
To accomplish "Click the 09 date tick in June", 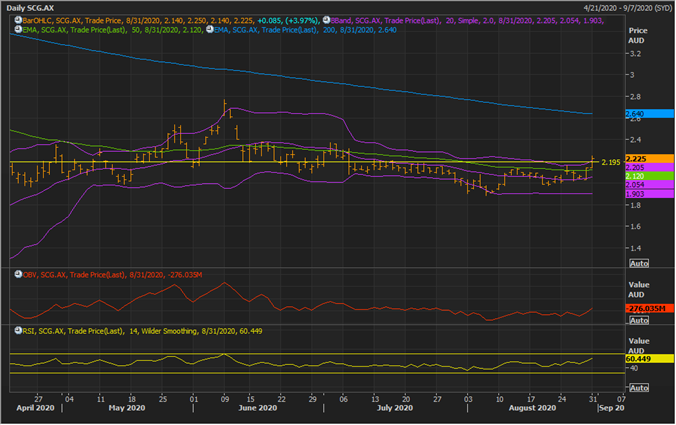I will tap(225, 399).
